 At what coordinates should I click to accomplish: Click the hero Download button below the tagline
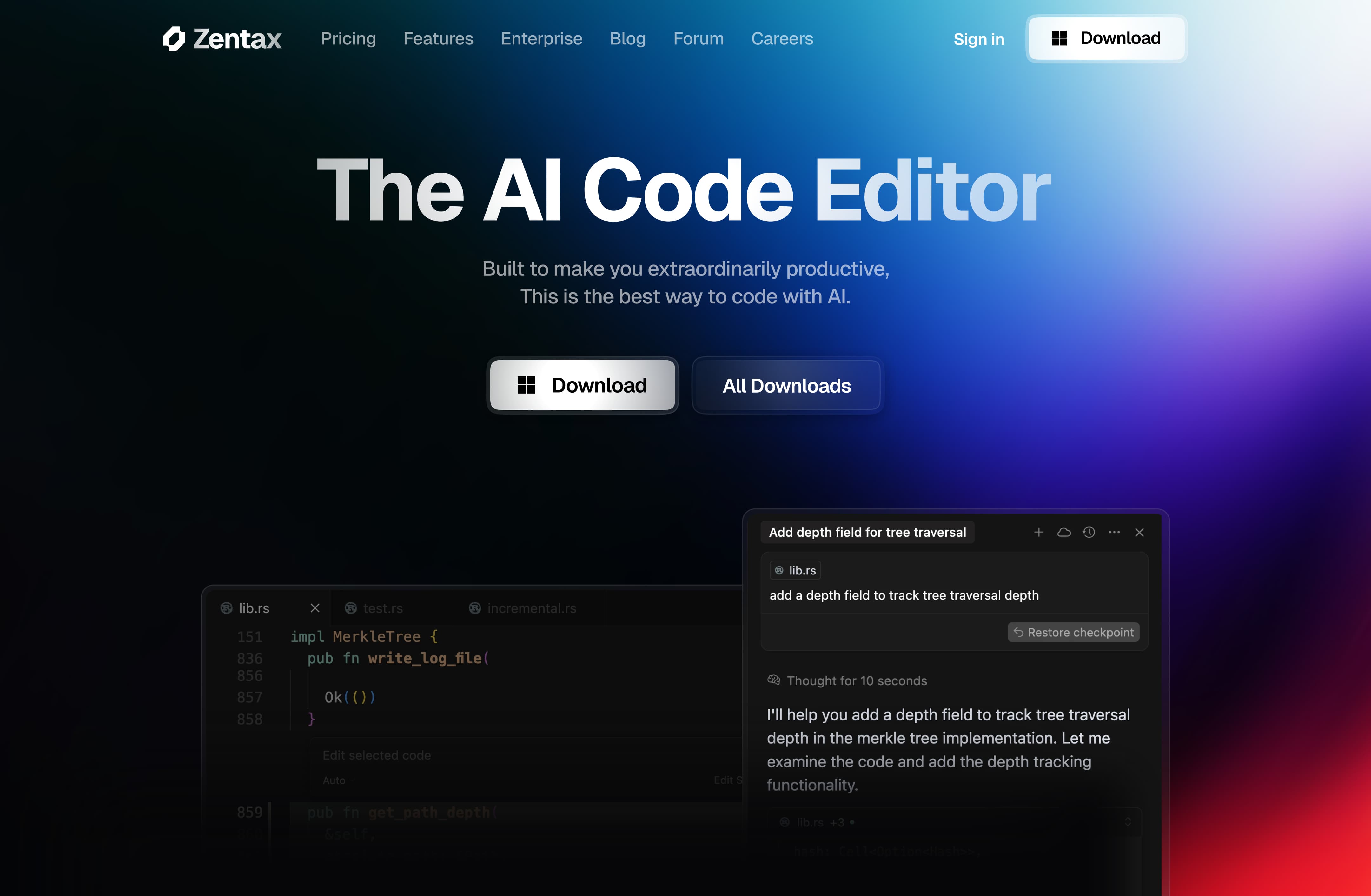click(582, 385)
